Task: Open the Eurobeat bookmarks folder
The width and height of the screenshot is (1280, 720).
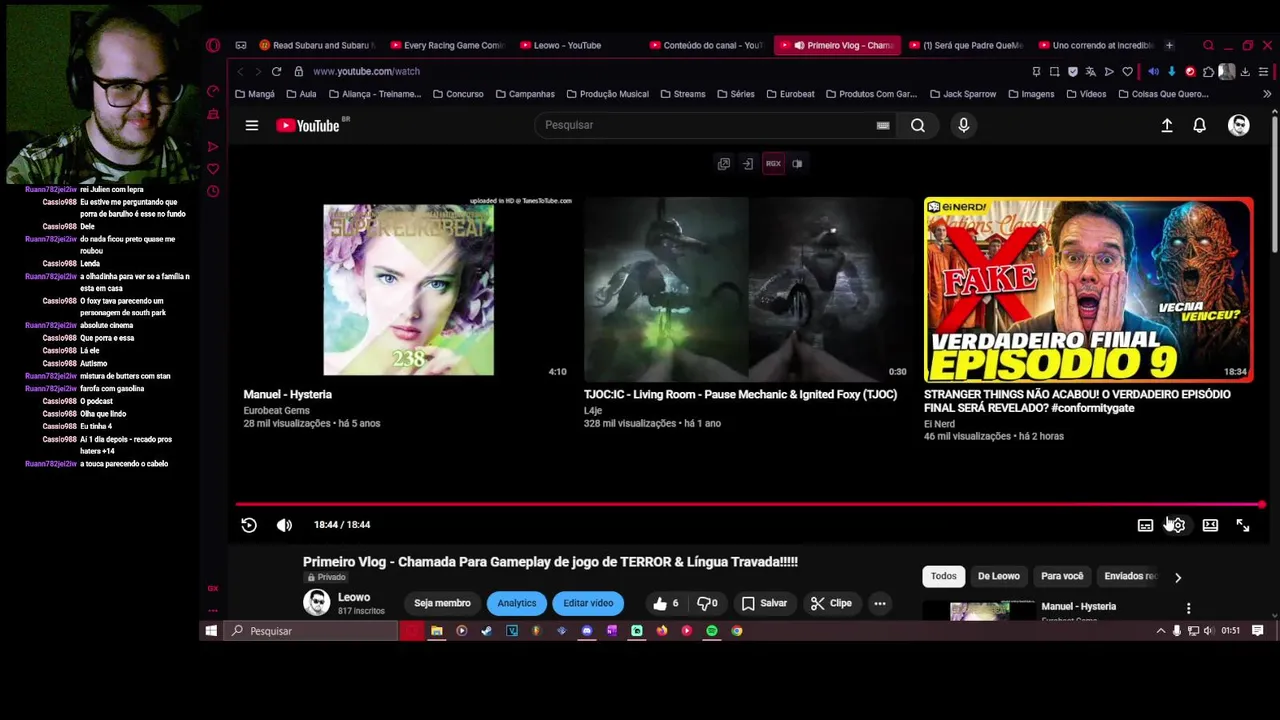Action: point(790,94)
